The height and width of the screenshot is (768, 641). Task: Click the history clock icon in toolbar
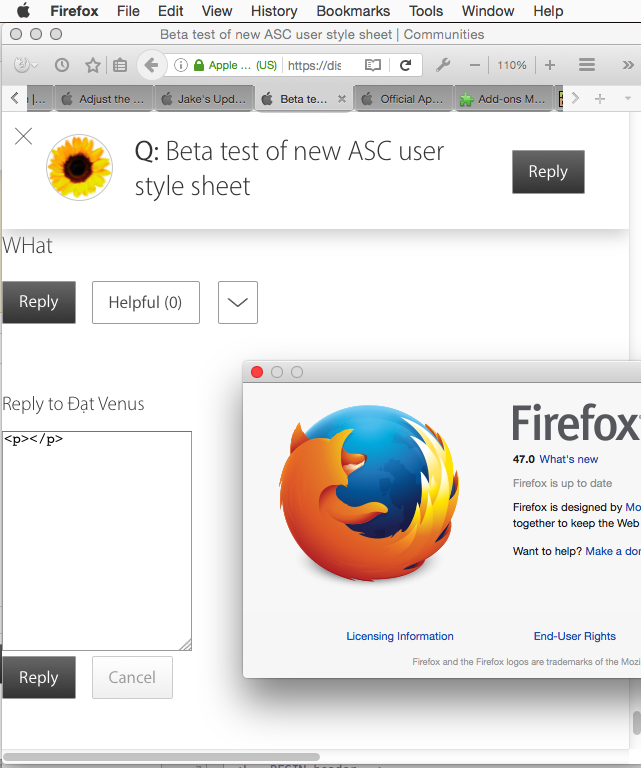click(62, 65)
